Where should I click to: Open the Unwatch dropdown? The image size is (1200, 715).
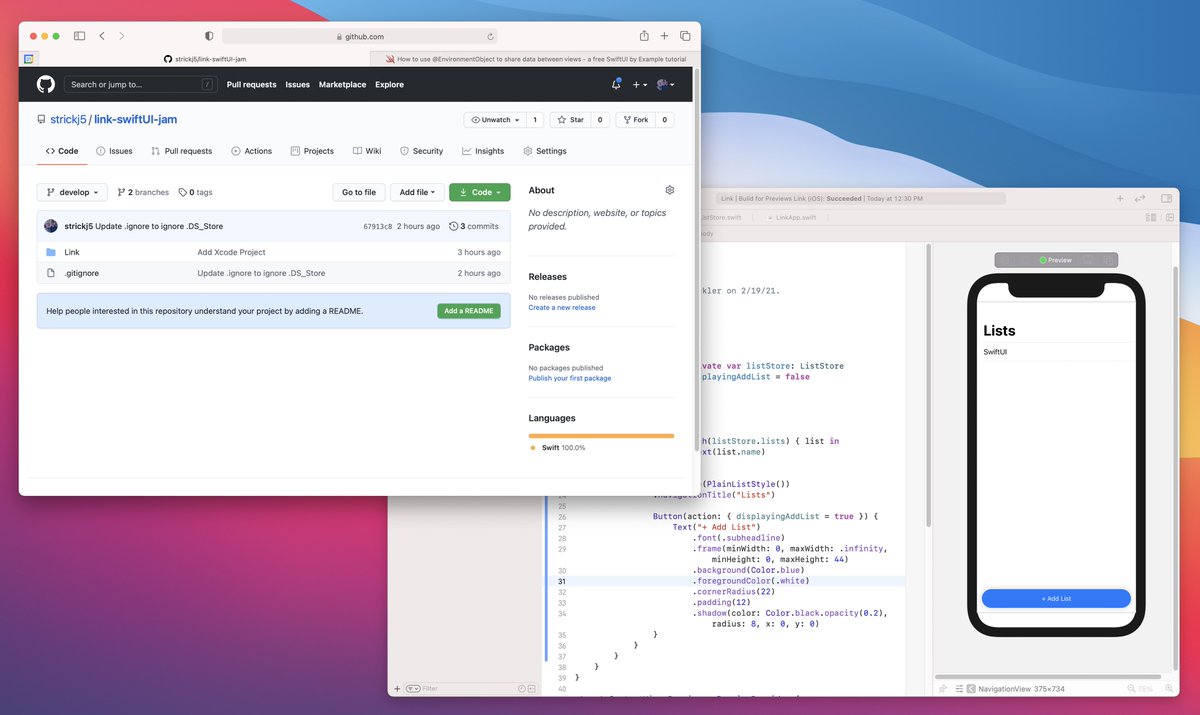click(x=494, y=120)
